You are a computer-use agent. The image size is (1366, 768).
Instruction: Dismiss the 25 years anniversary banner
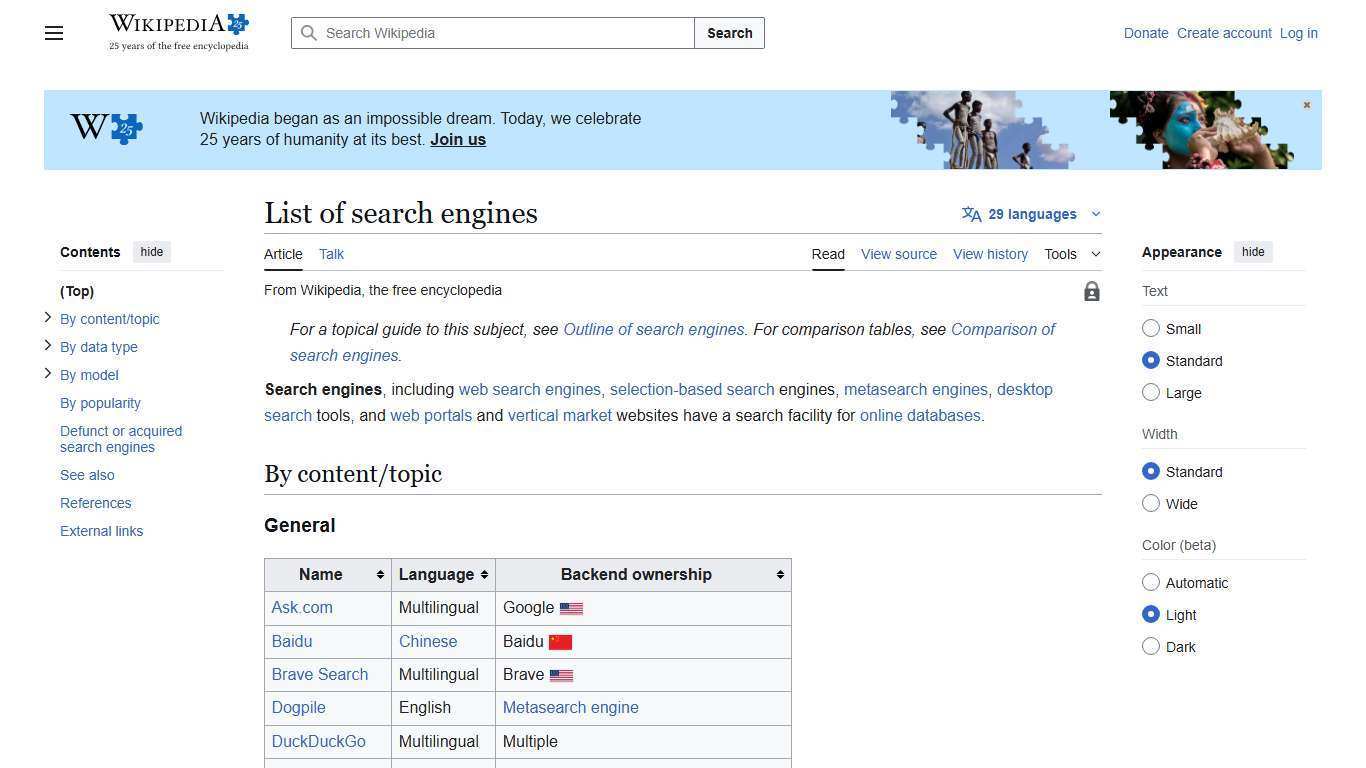pos(1306,104)
